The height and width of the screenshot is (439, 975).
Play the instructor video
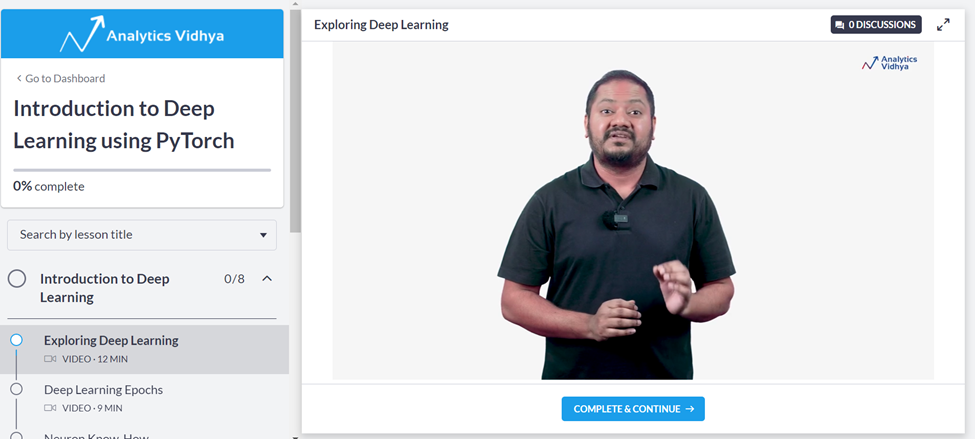[x=632, y=210]
